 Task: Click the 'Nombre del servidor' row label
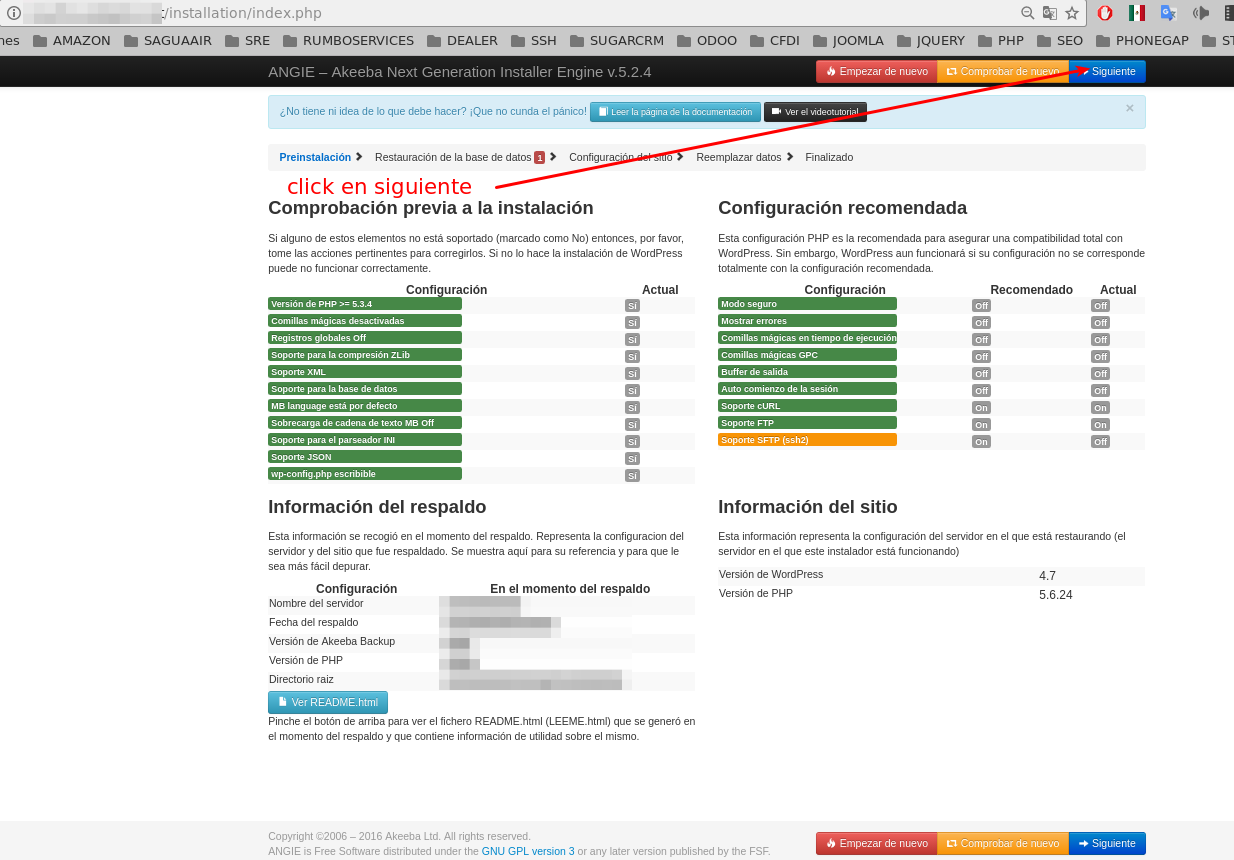pos(316,603)
